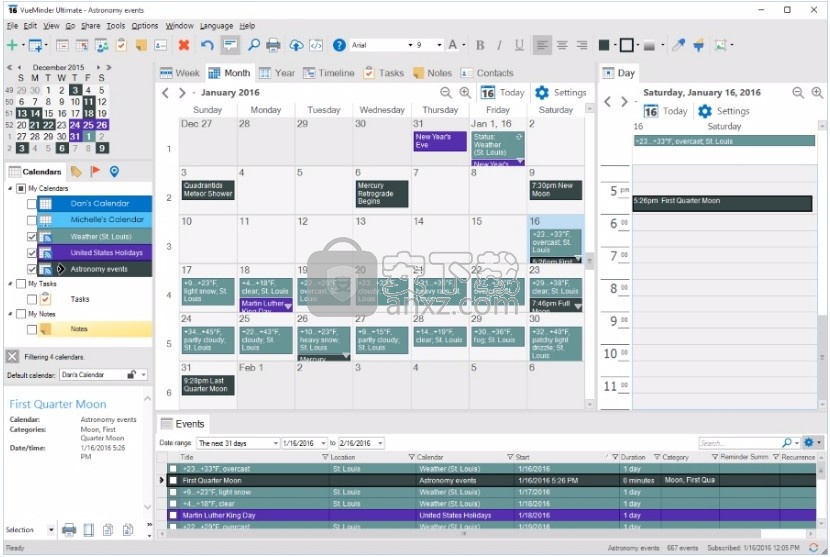The height and width of the screenshot is (557, 830).
Task: Uncheck Astronomy events calendar checkbox
Action: pyautogui.click(x=32, y=269)
